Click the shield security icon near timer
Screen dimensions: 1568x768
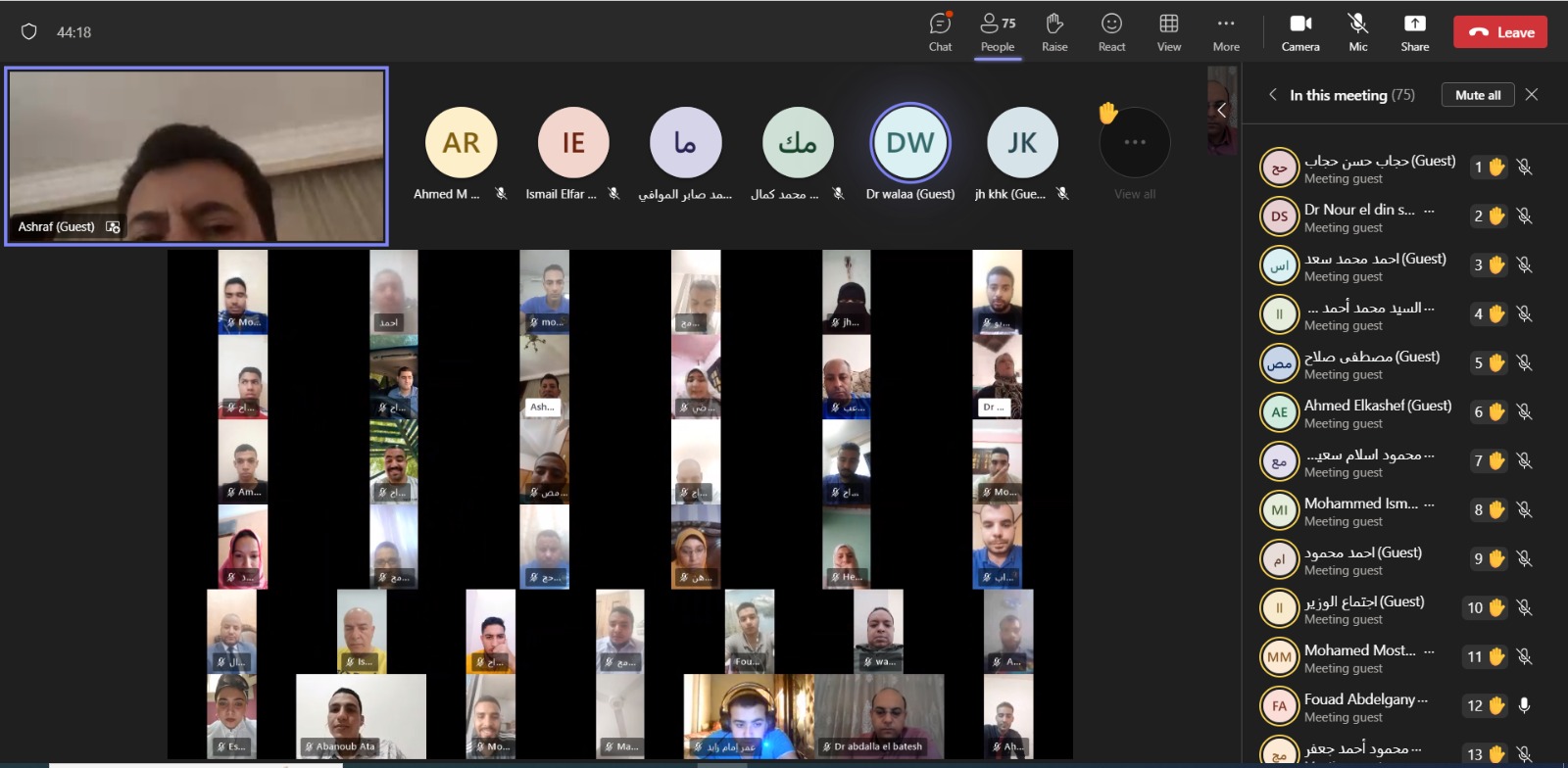click(x=29, y=32)
